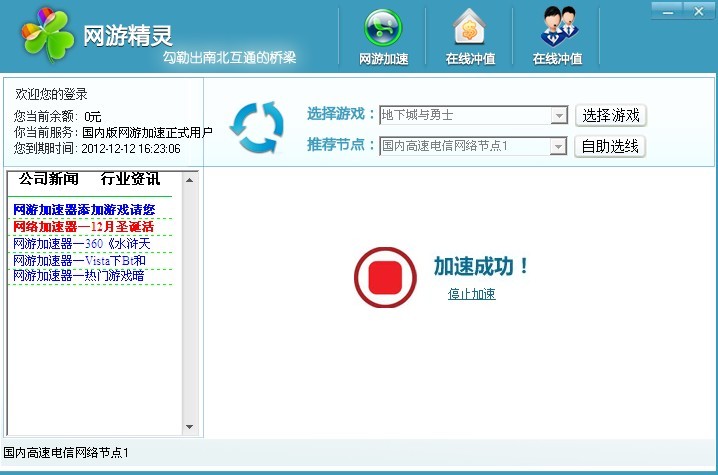Click 国内版网游加速正式用户 service text
Screen dimensions: 718x475
147,133
